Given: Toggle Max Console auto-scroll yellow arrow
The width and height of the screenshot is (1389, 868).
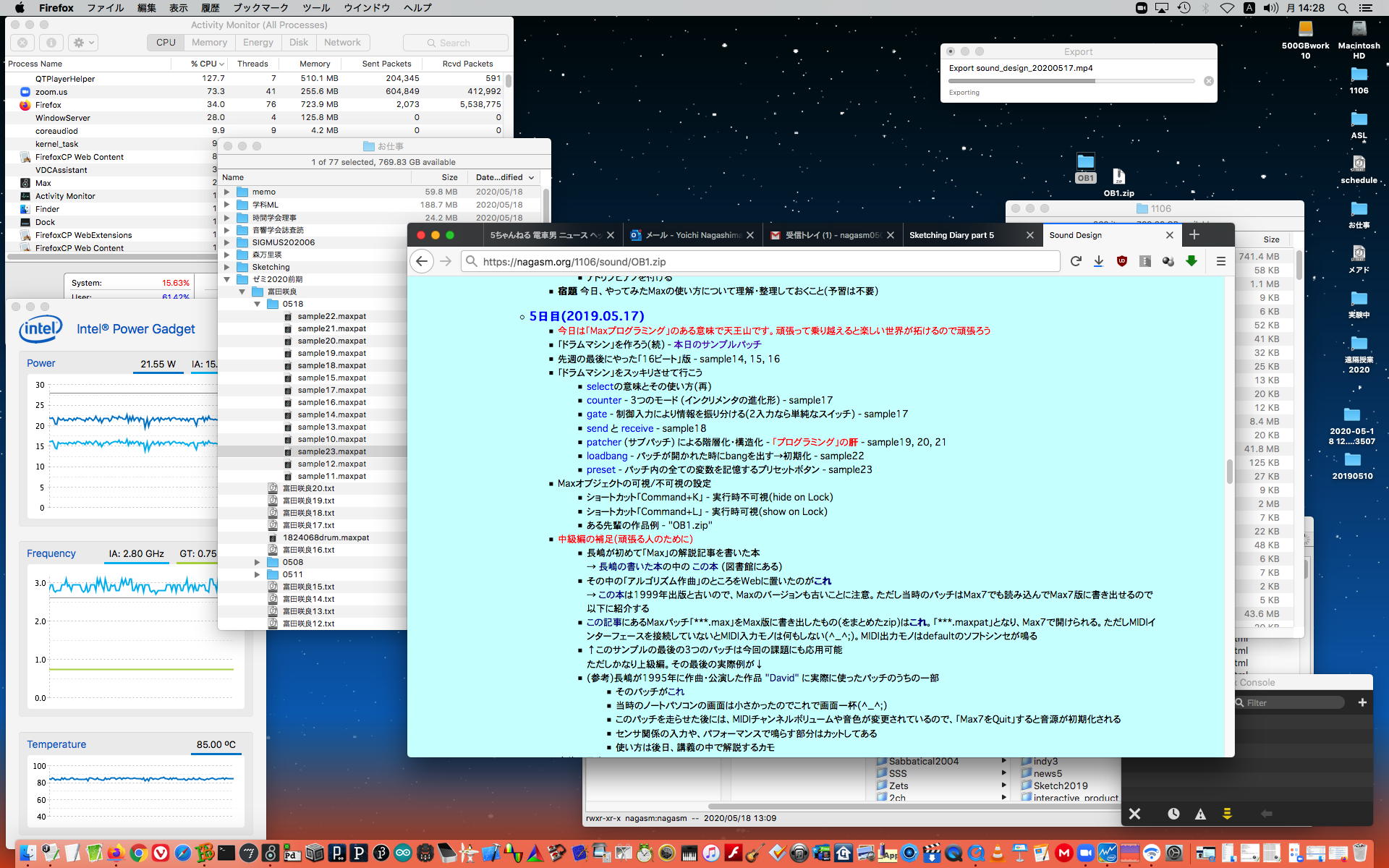Looking at the screenshot, I should click(1227, 814).
